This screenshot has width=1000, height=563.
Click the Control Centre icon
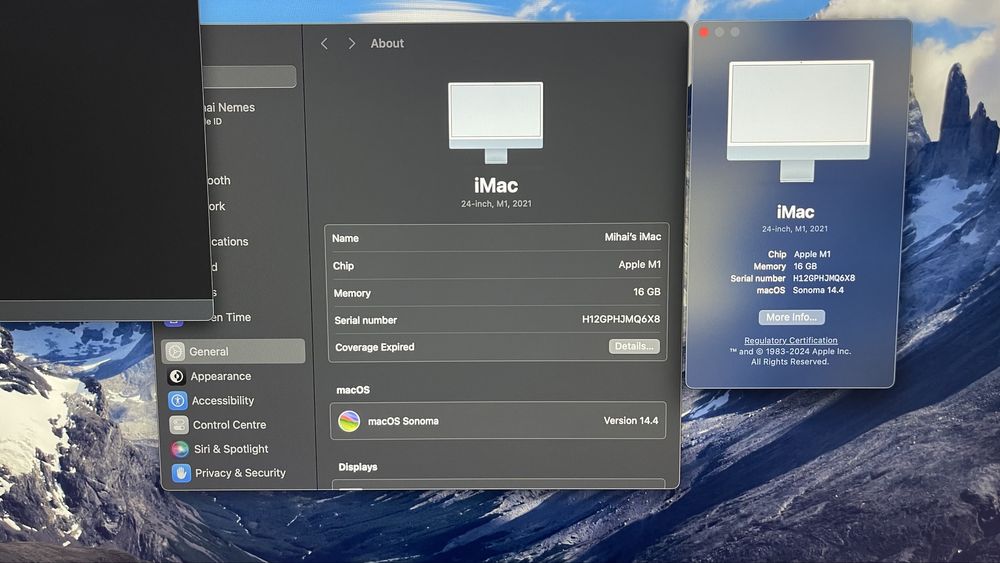179,425
